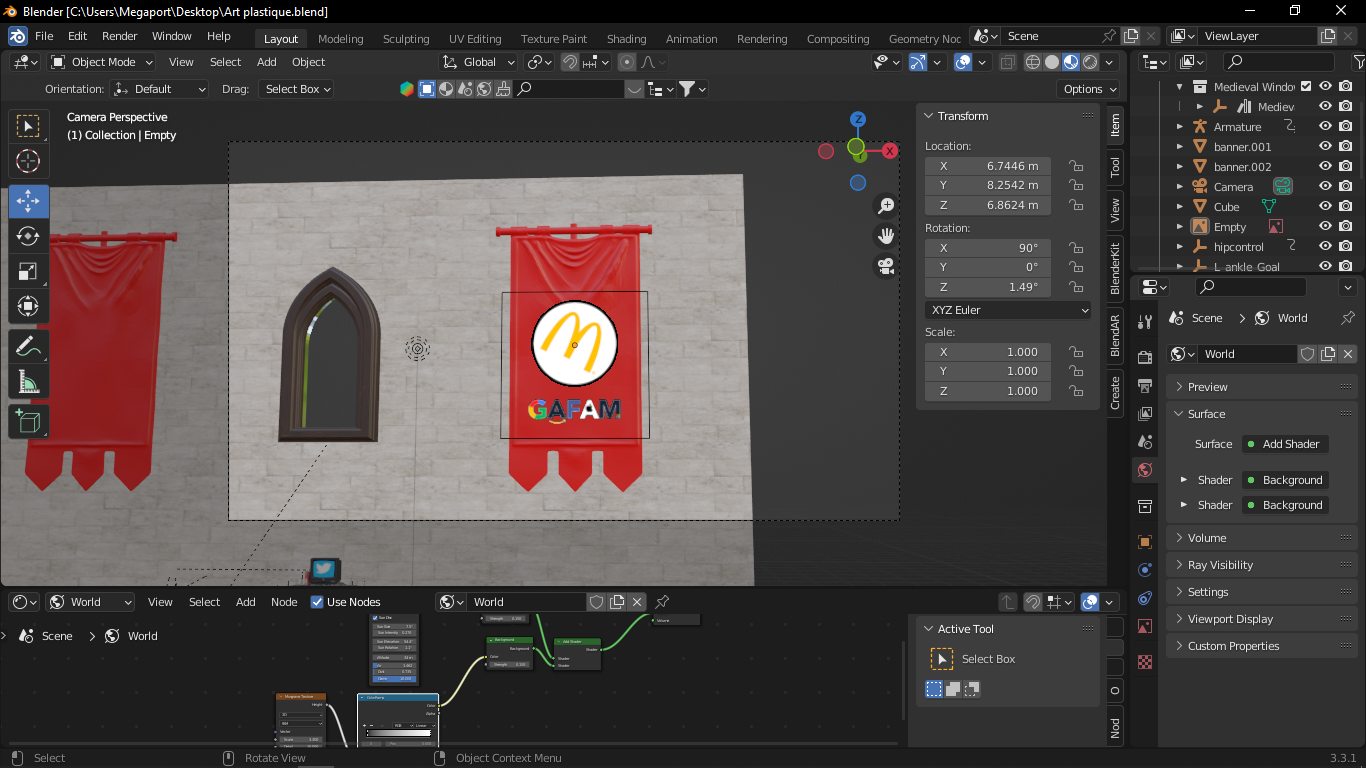Screen dimensions: 1366x768
Task: Click the pan view hand icon
Action: pyautogui.click(x=885, y=236)
